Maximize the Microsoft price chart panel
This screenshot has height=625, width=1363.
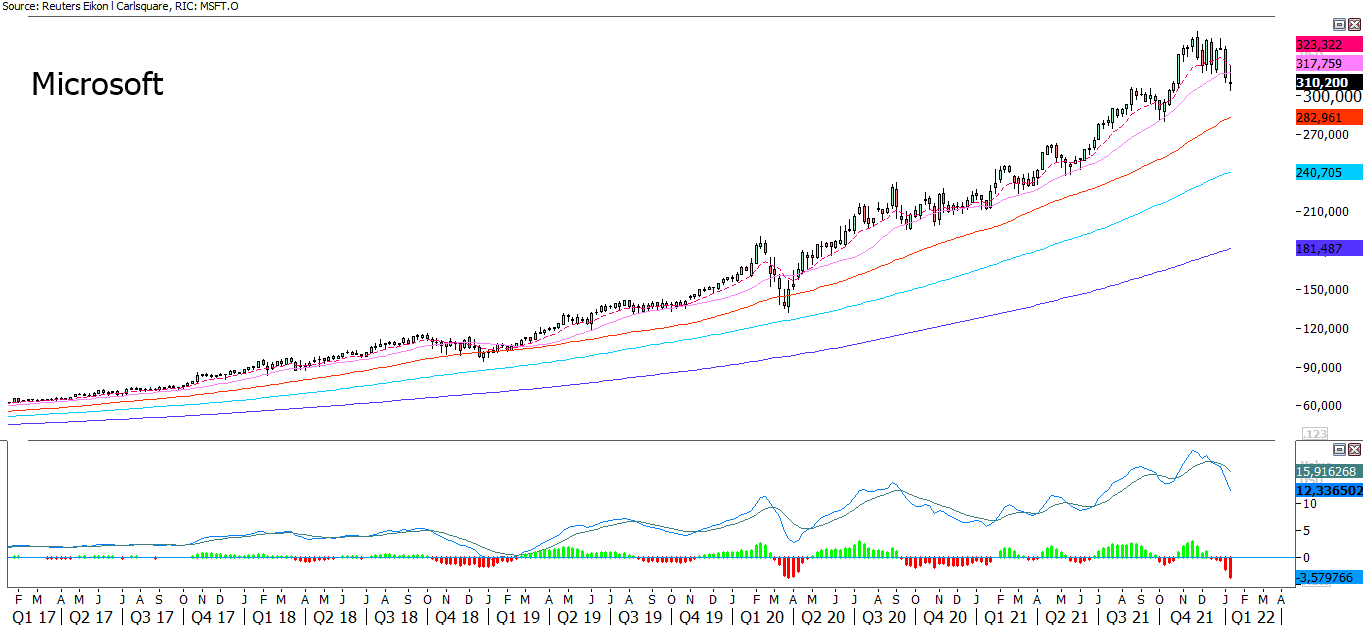tap(1340, 24)
